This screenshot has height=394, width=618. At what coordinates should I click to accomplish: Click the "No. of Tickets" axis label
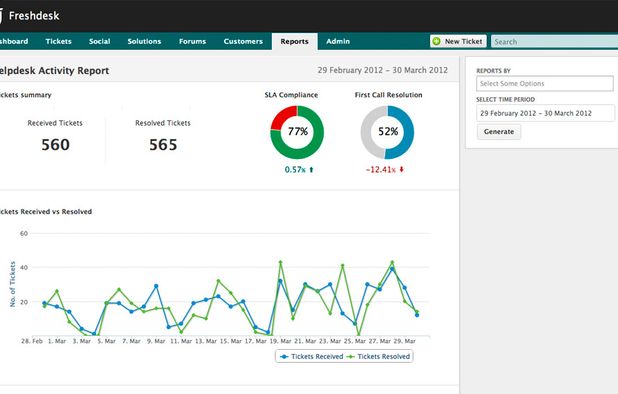pyautogui.click(x=13, y=284)
